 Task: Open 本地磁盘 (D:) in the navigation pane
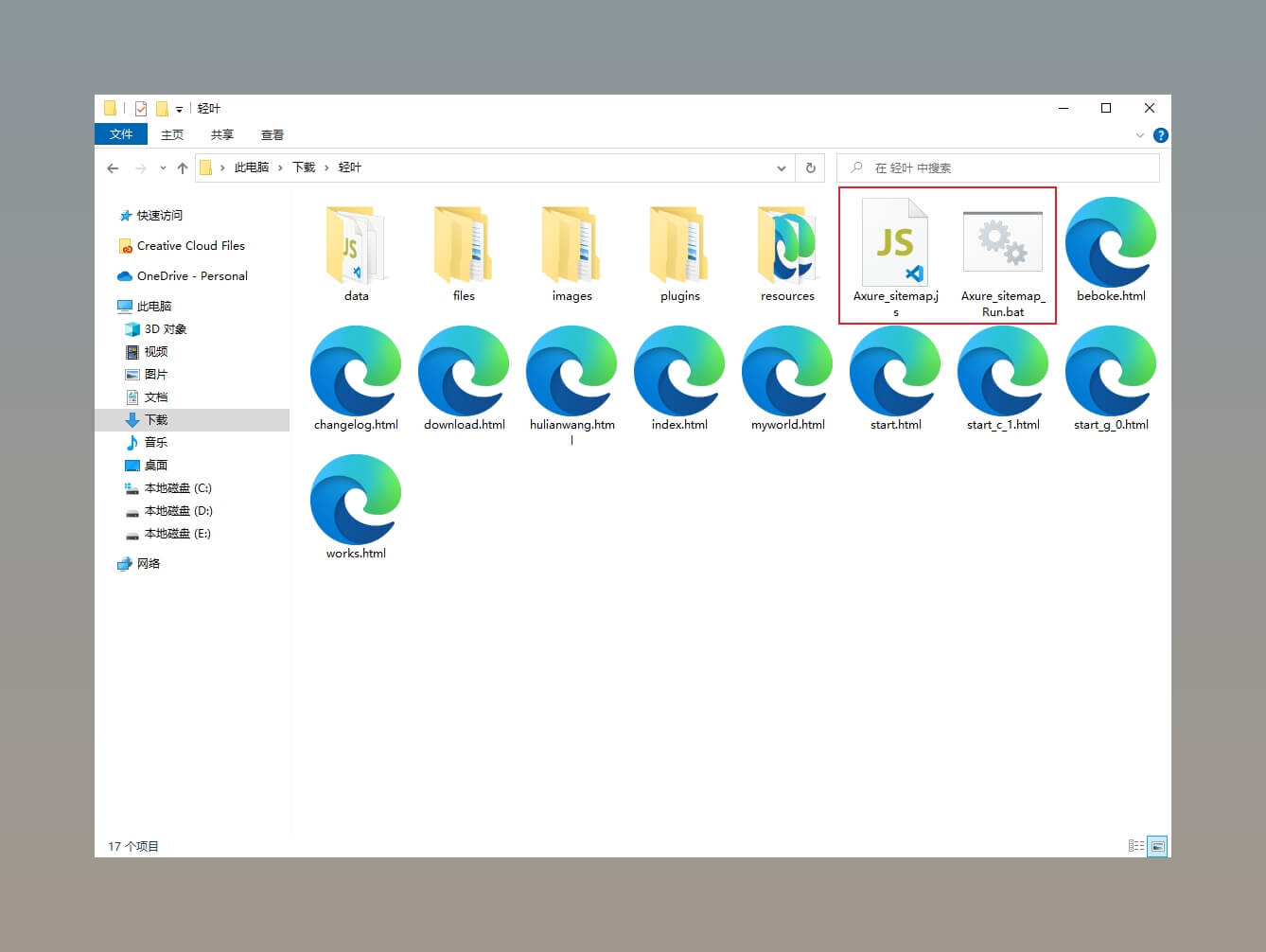(x=179, y=511)
